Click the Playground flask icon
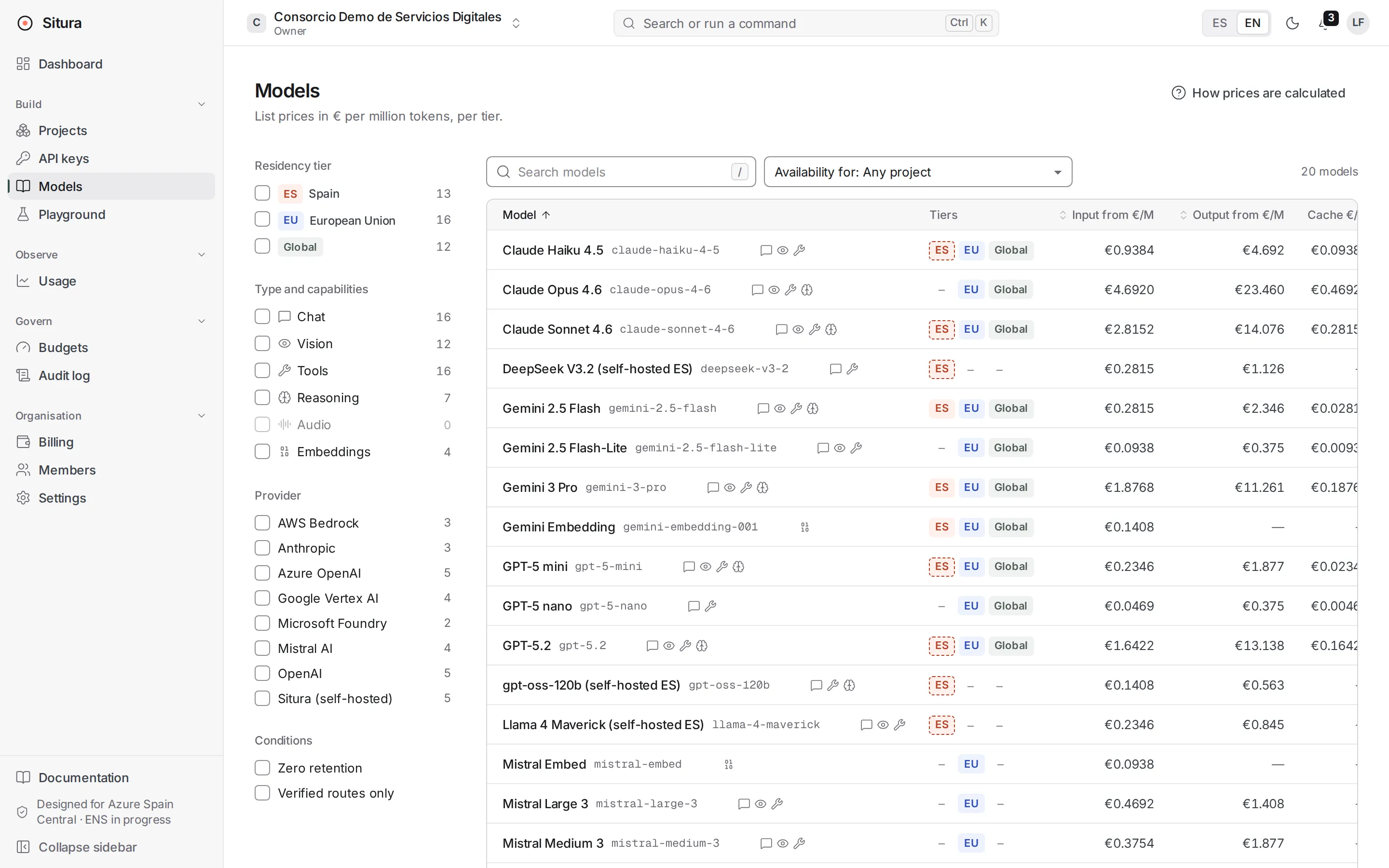This screenshot has width=1389, height=868. coord(23,214)
